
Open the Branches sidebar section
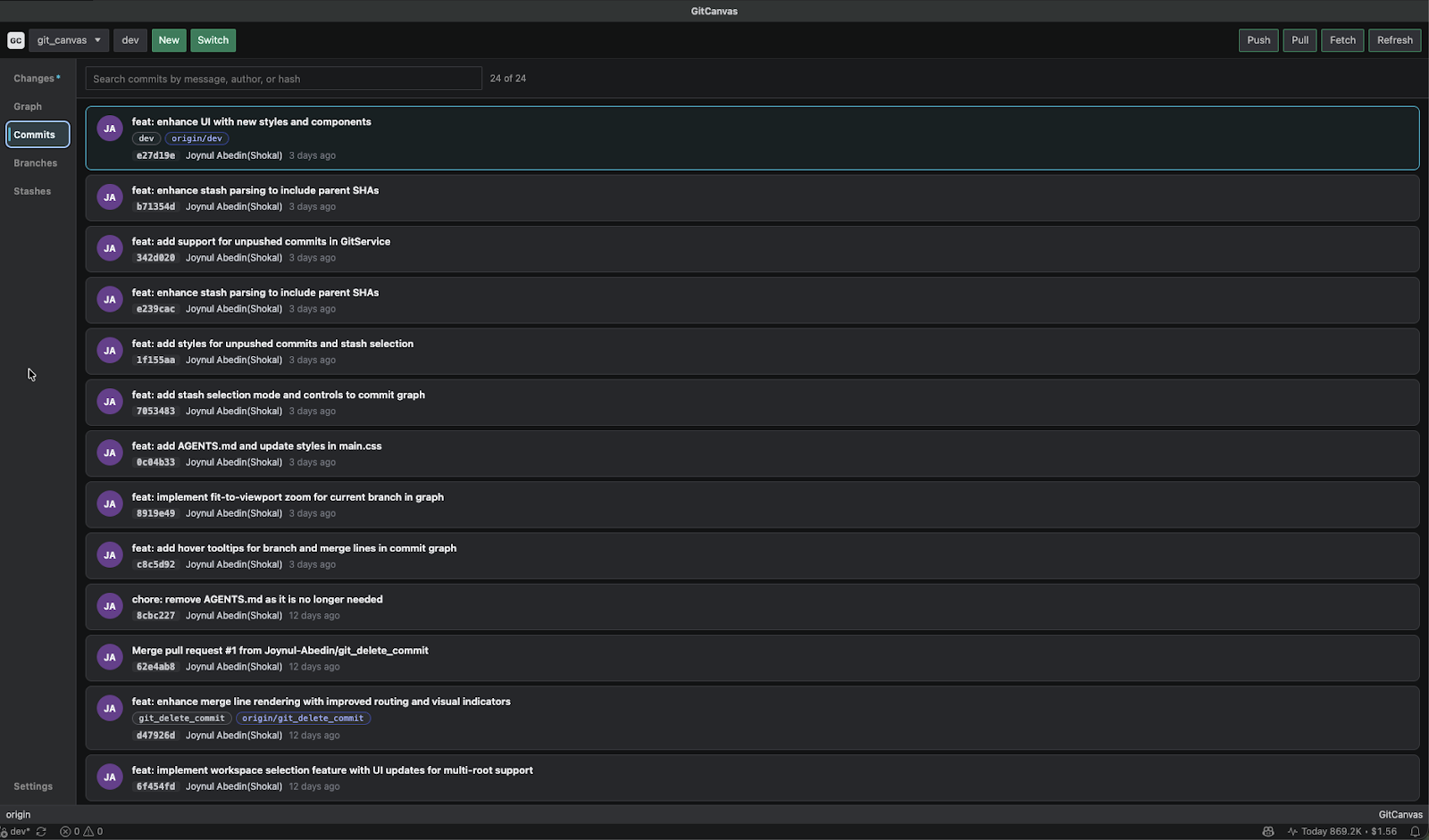36,163
